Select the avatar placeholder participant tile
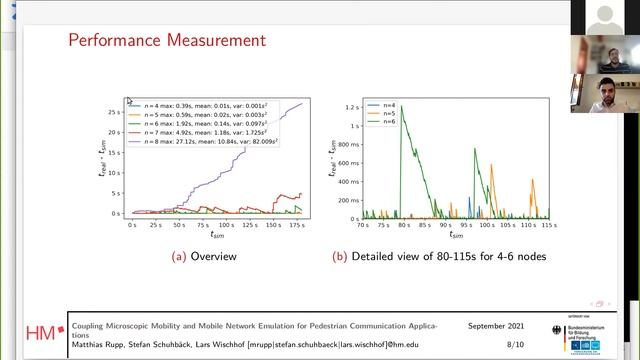This screenshot has height=360, width=640. pyautogui.click(x=605, y=17)
